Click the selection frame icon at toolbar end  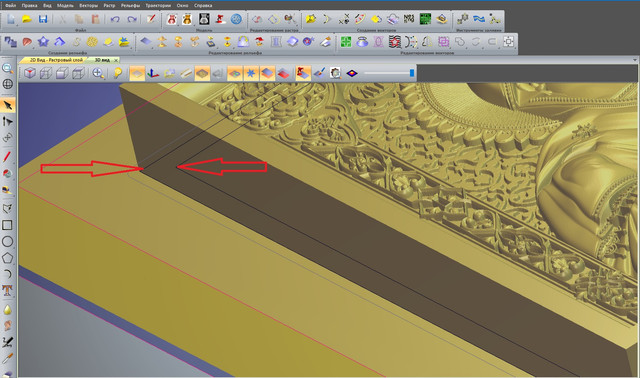coord(509,42)
